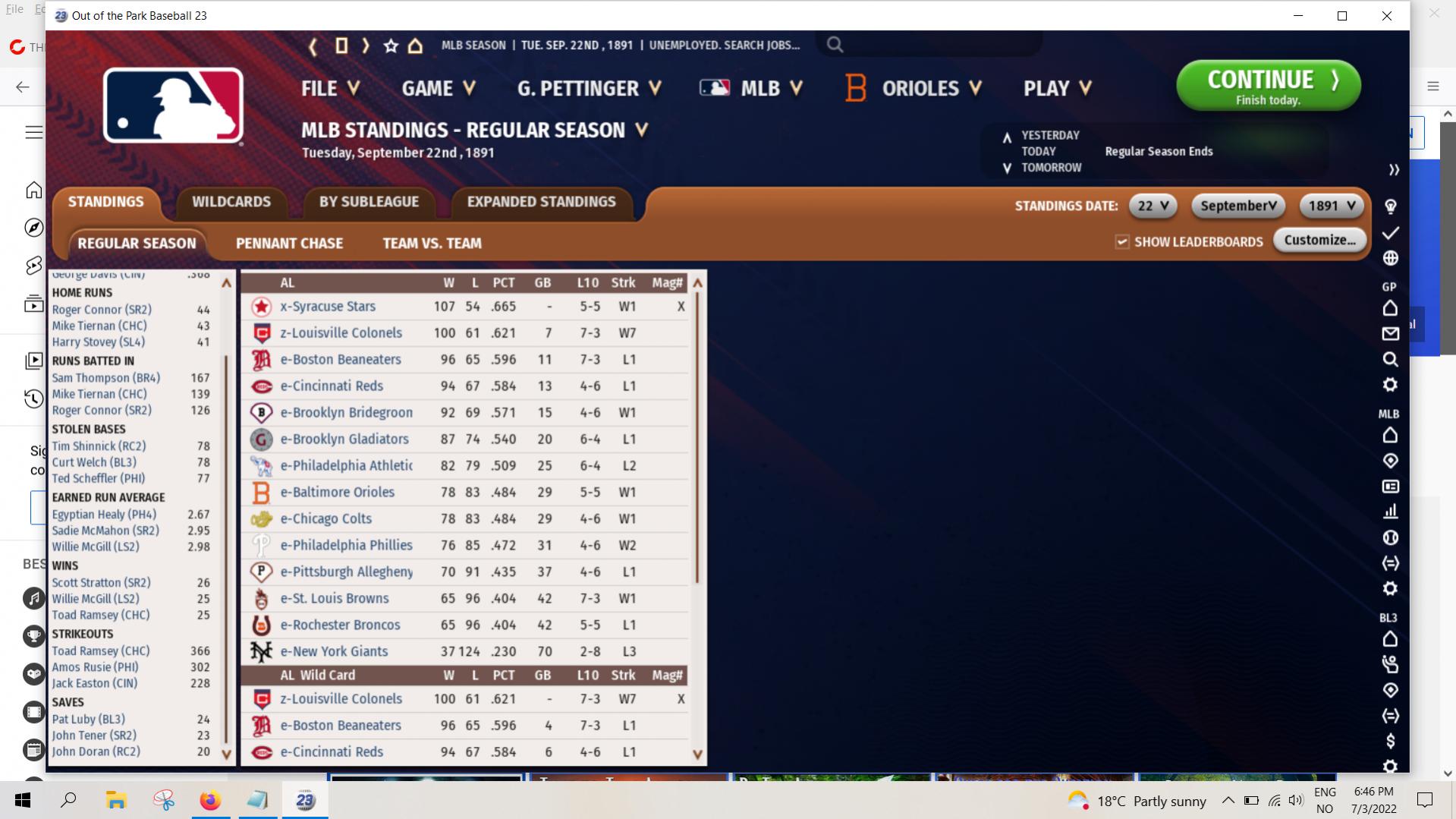This screenshot has height=819, width=1456.
Task: Expand the MLB Standings title dropdown
Action: (642, 131)
